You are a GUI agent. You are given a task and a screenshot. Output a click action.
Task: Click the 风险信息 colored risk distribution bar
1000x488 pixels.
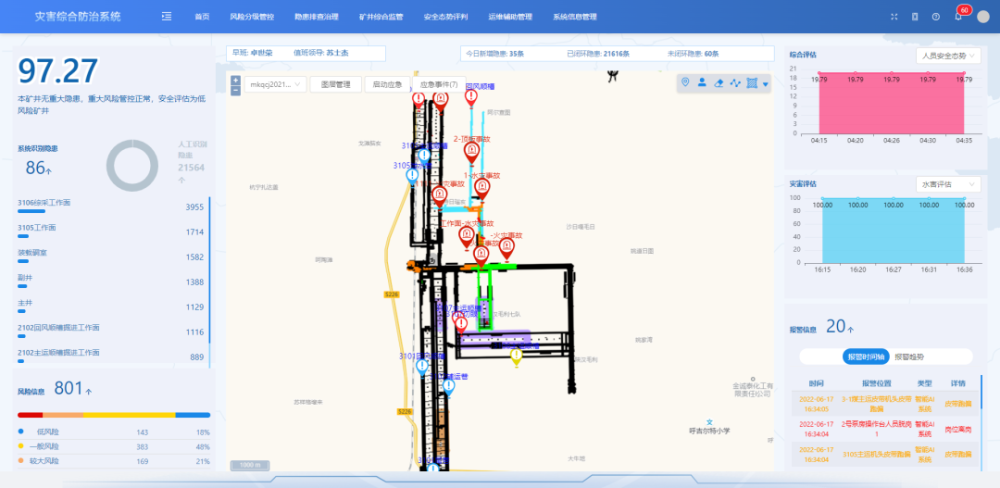[114, 414]
